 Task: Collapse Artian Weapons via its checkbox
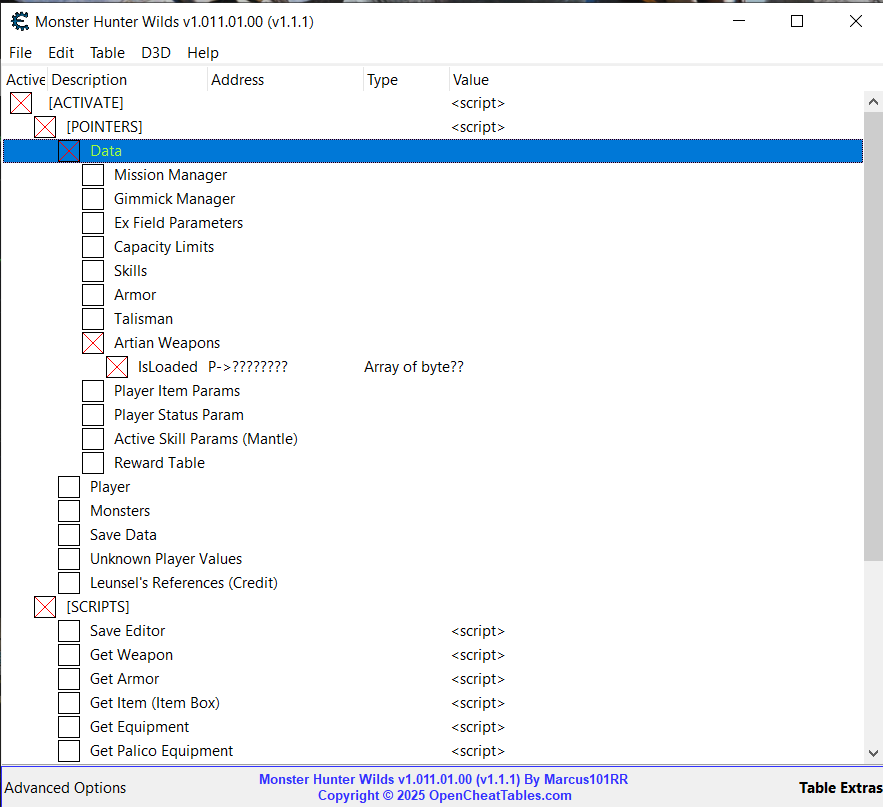tap(93, 343)
